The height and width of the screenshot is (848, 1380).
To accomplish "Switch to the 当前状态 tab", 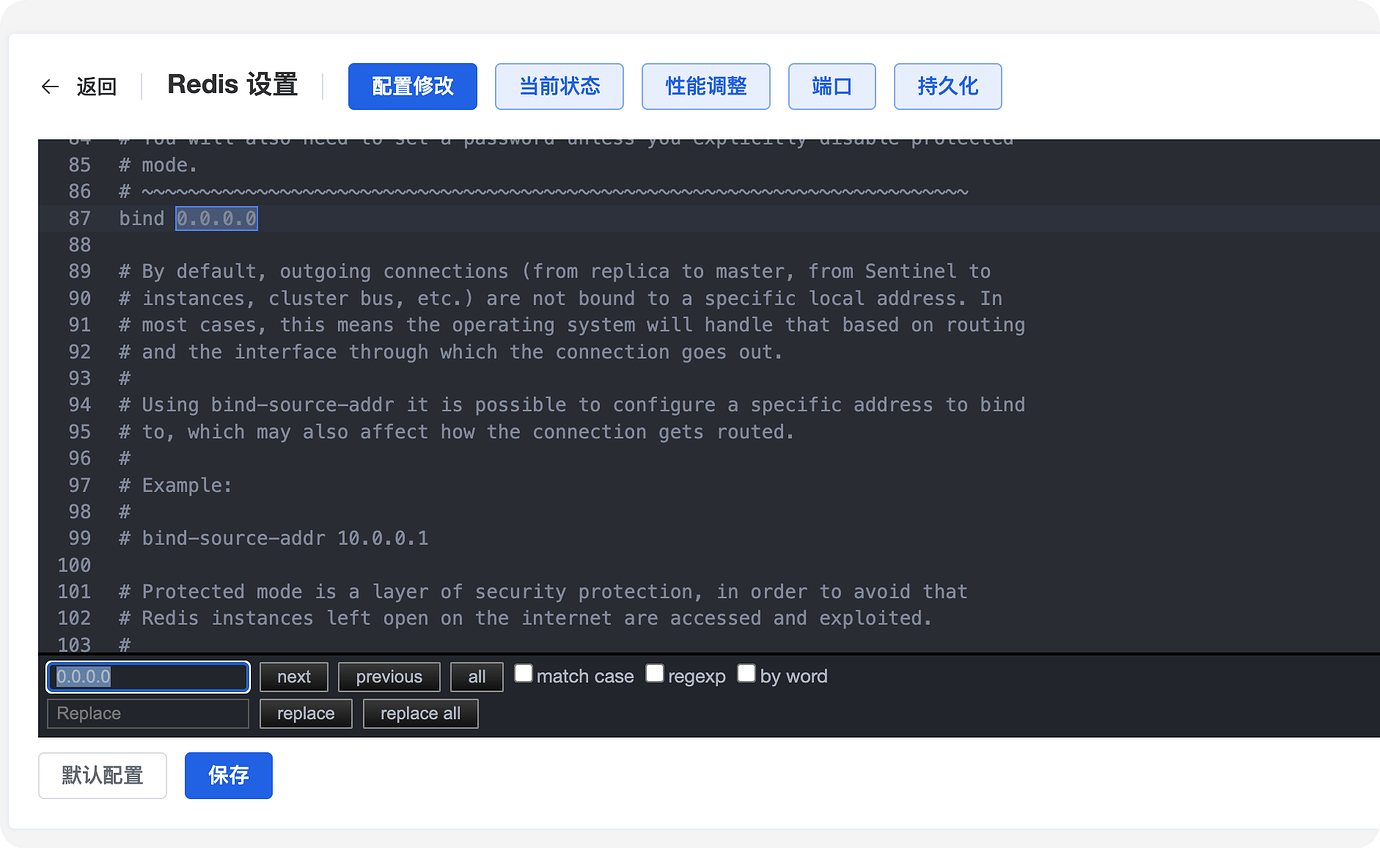I will 559,86.
